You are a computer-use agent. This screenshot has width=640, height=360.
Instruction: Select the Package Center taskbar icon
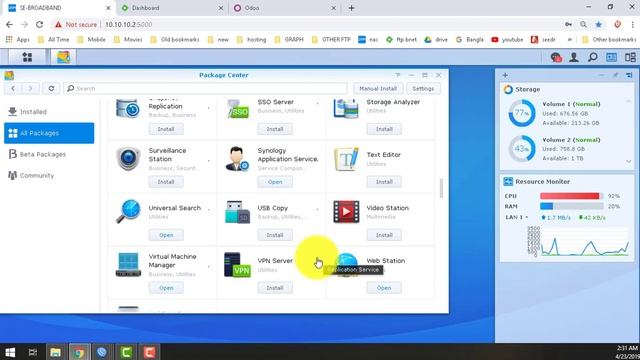pyautogui.click(x=63, y=57)
